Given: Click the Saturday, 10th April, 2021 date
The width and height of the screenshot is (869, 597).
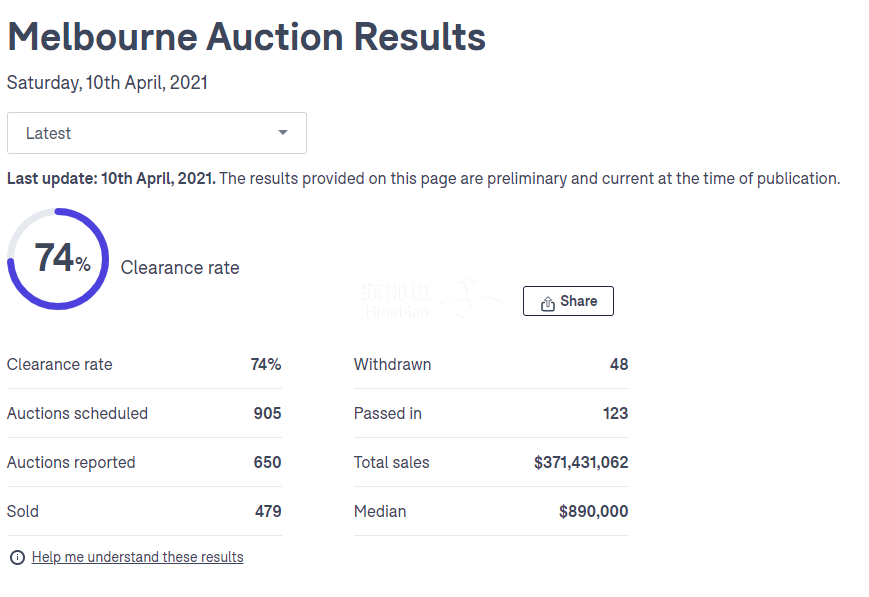Looking at the screenshot, I should click(x=107, y=83).
